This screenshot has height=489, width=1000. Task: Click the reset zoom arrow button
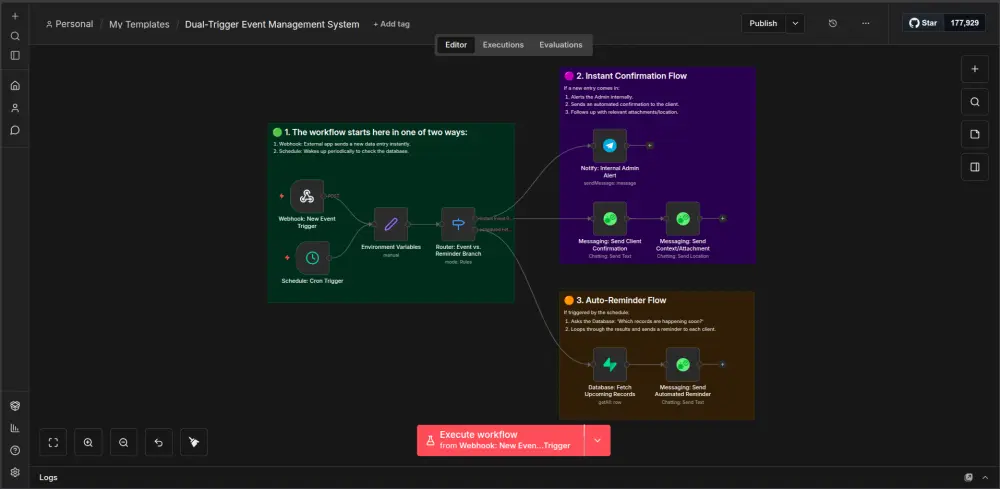pyautogui.click(x=159, y=442)
